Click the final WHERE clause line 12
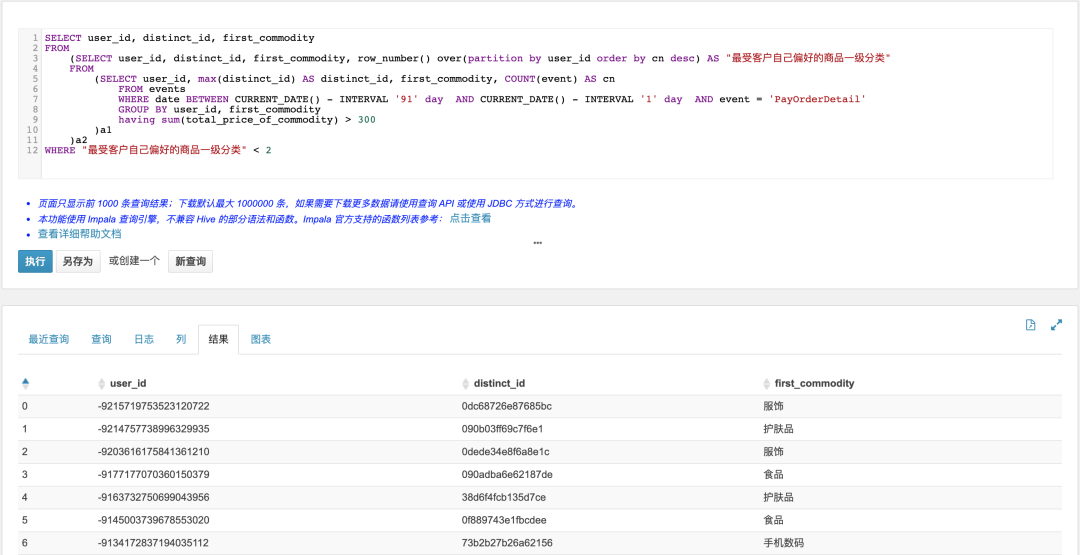The height and width of the screenshot is (555, 1080). point(158,150)
